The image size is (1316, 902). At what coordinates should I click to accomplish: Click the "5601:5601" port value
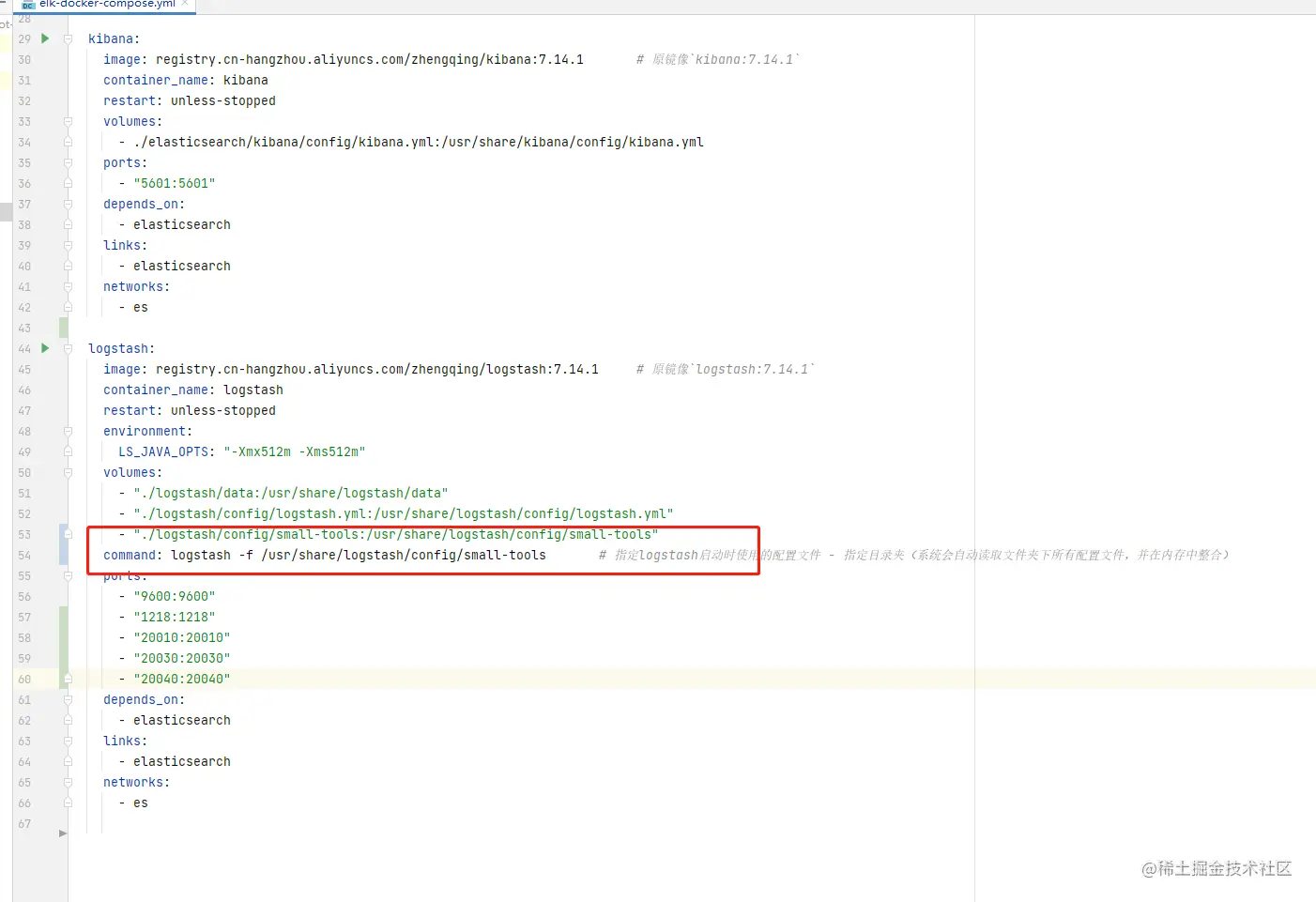[175, 183]
